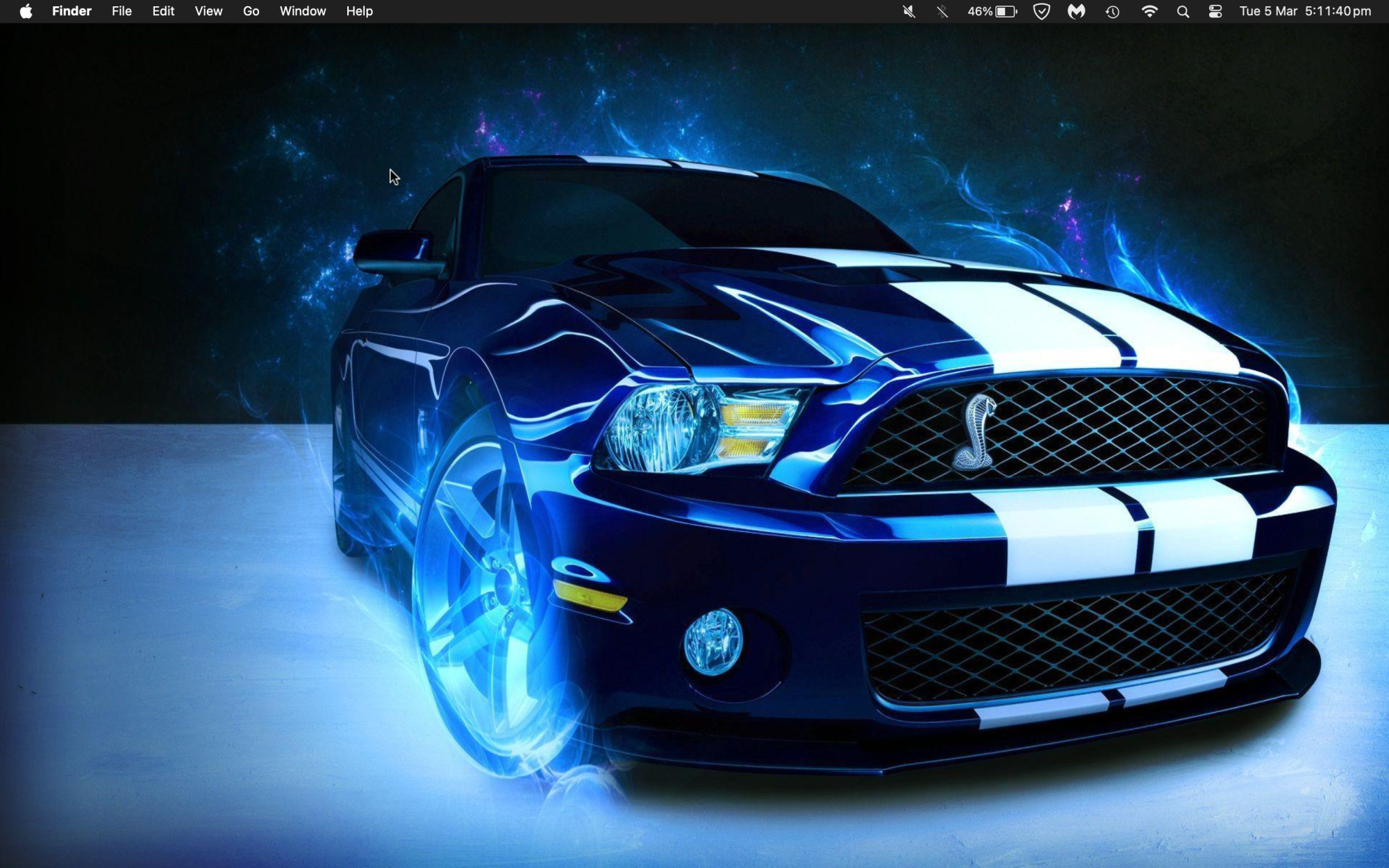Viewport: 1389px width, 868px height.
Task: Open the View menu
Action: pos(208,11)
